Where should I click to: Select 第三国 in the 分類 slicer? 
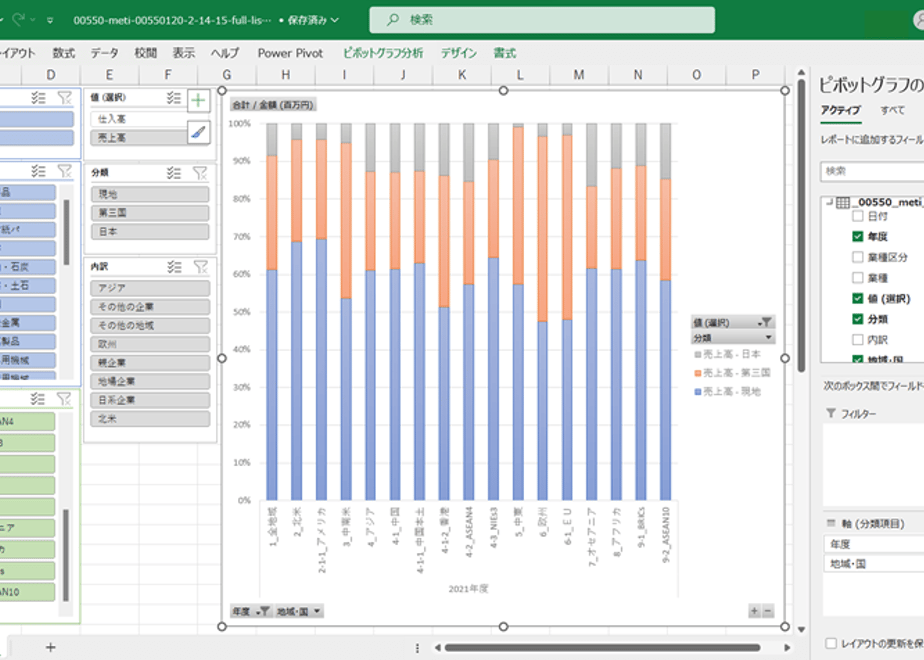coord(150,213)
